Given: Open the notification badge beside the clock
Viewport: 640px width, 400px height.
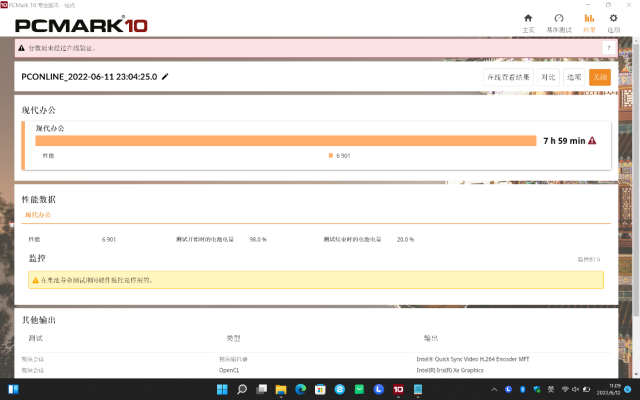Looking at the screenshot, I should [628, 389].
